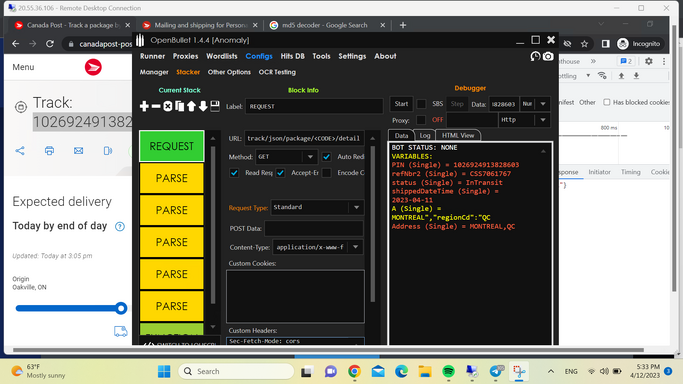Click OpenBullet camera screenshot icon

pos(548,57)
